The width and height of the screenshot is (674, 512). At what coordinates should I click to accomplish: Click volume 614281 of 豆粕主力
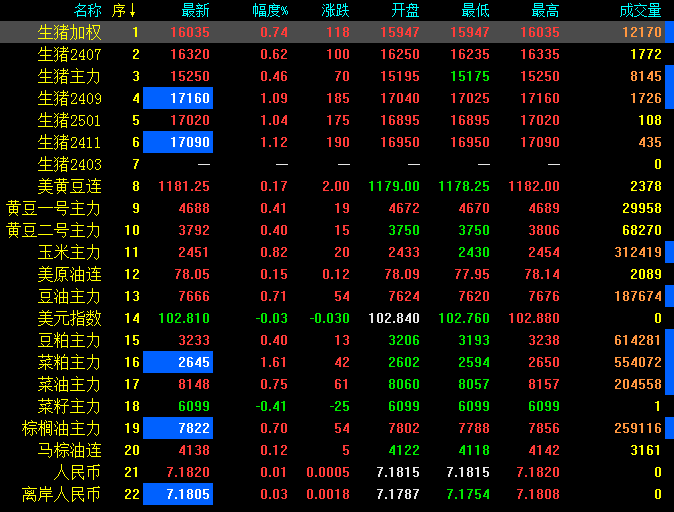(638, 340)
